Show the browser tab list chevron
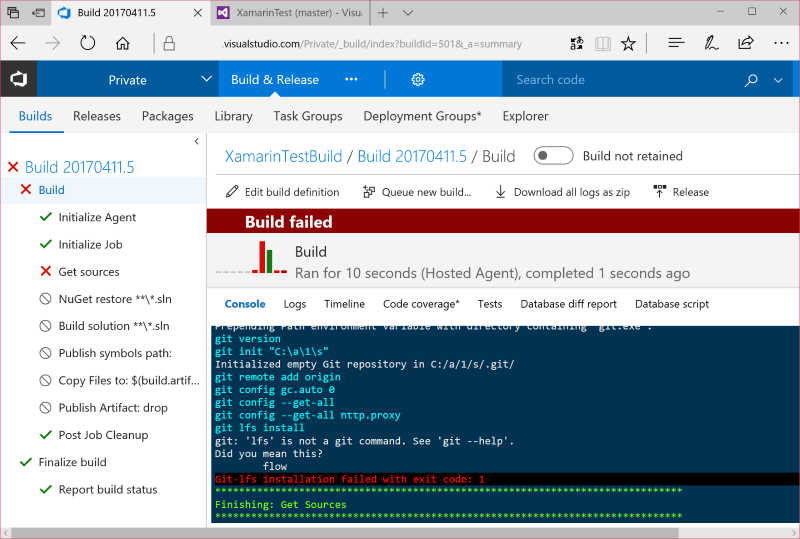The width and height of the screenshot is (800, 539). coord(408,13)
